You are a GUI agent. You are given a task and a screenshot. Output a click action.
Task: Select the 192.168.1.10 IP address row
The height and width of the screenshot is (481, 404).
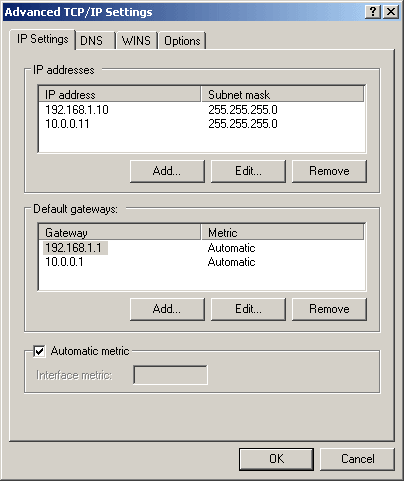coord(202,110)
